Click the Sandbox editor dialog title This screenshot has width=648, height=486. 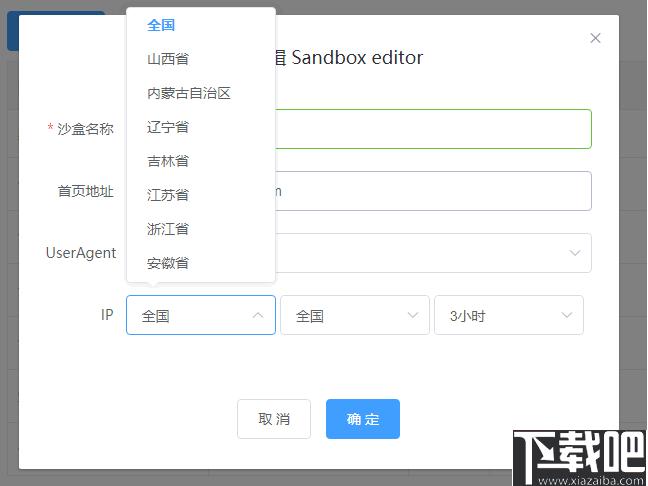point(349,57)
